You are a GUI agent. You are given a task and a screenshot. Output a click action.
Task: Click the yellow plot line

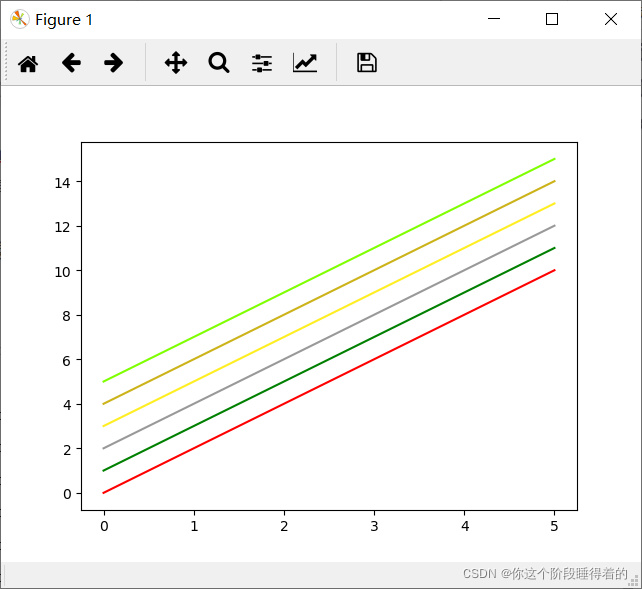329,315
